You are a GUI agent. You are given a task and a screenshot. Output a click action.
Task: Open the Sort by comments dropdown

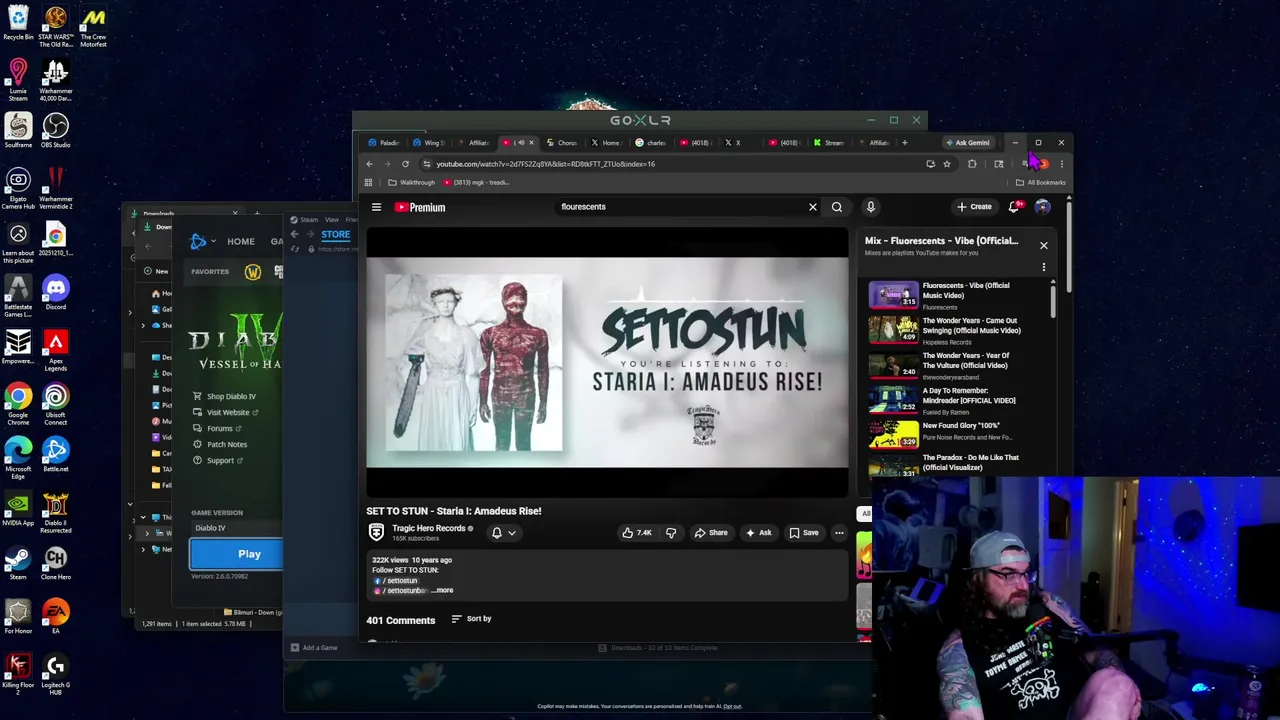(471, 619)
